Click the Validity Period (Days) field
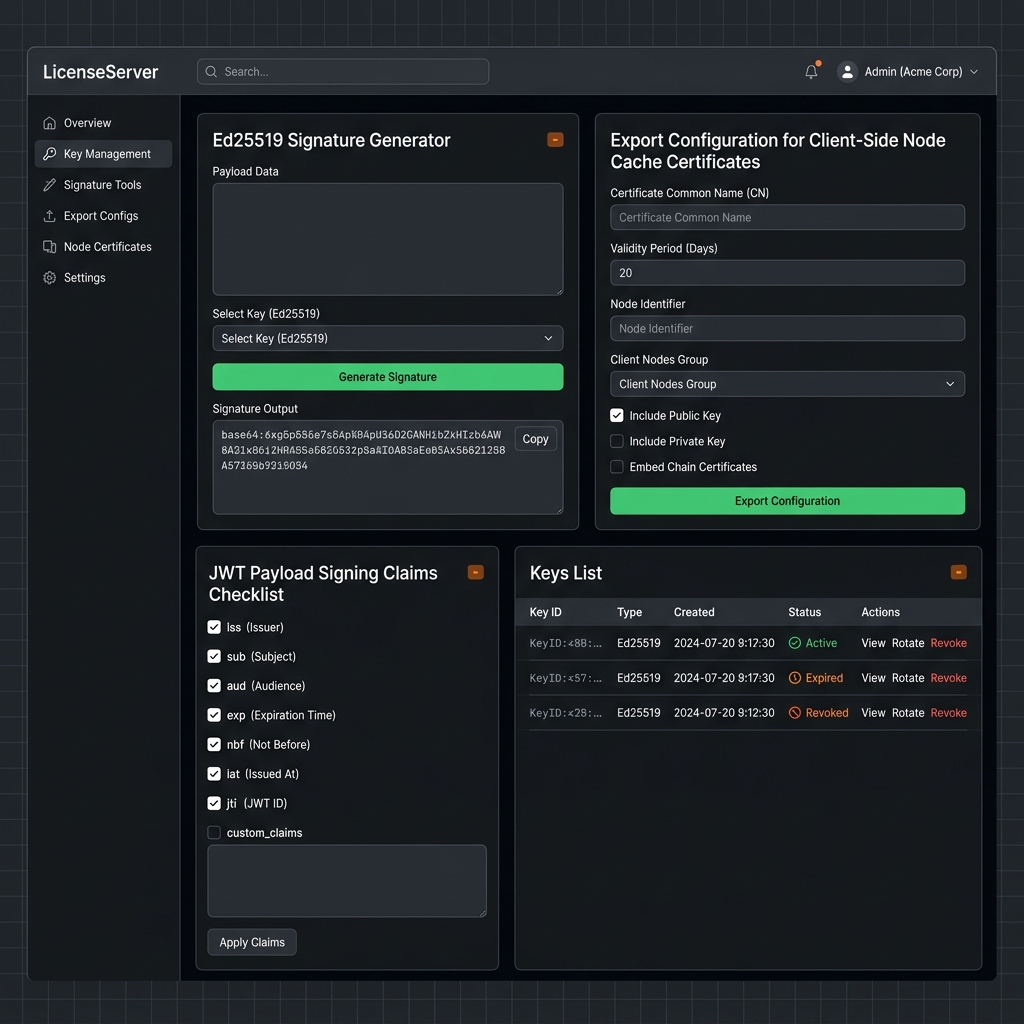The width and height of the screenshot is (1024, 1024). pyautogui.click(x=787, y=273)
